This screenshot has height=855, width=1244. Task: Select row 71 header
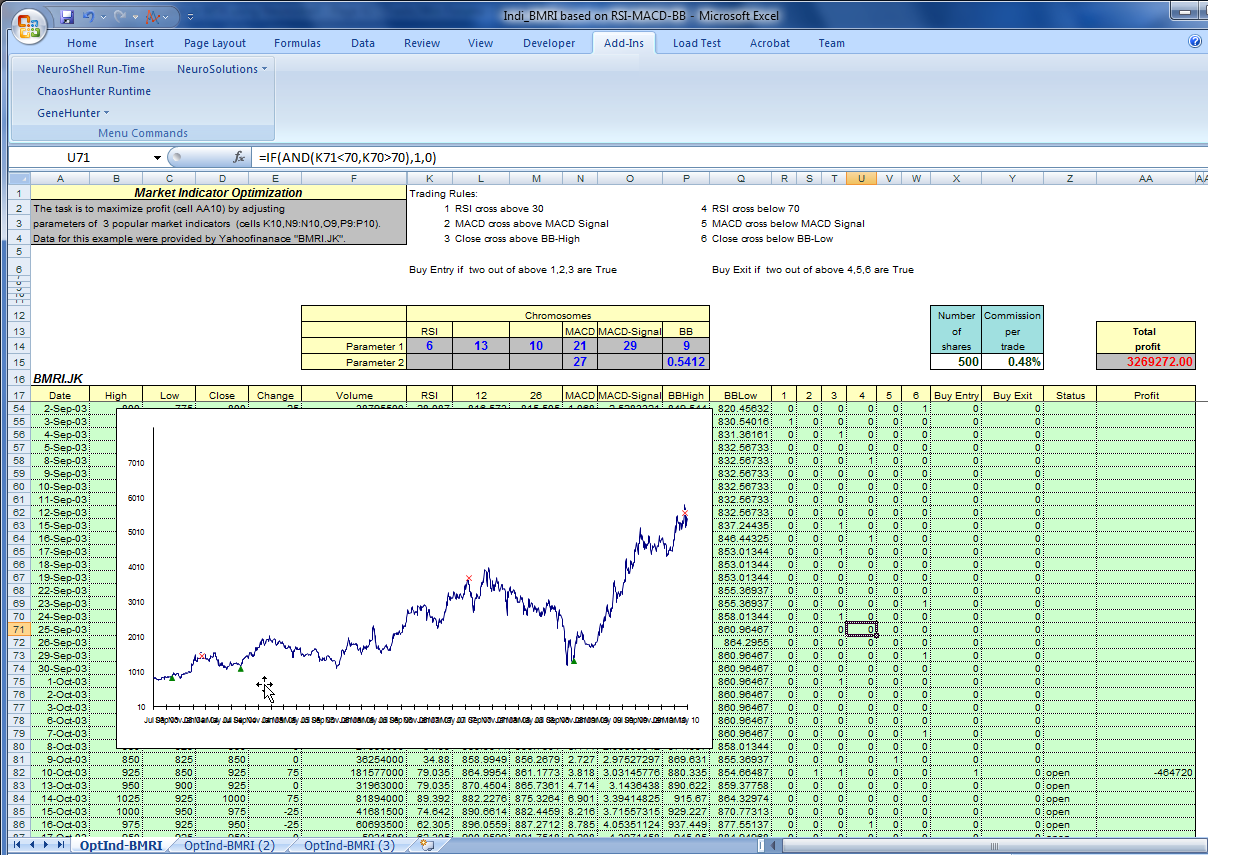(20, 629)
